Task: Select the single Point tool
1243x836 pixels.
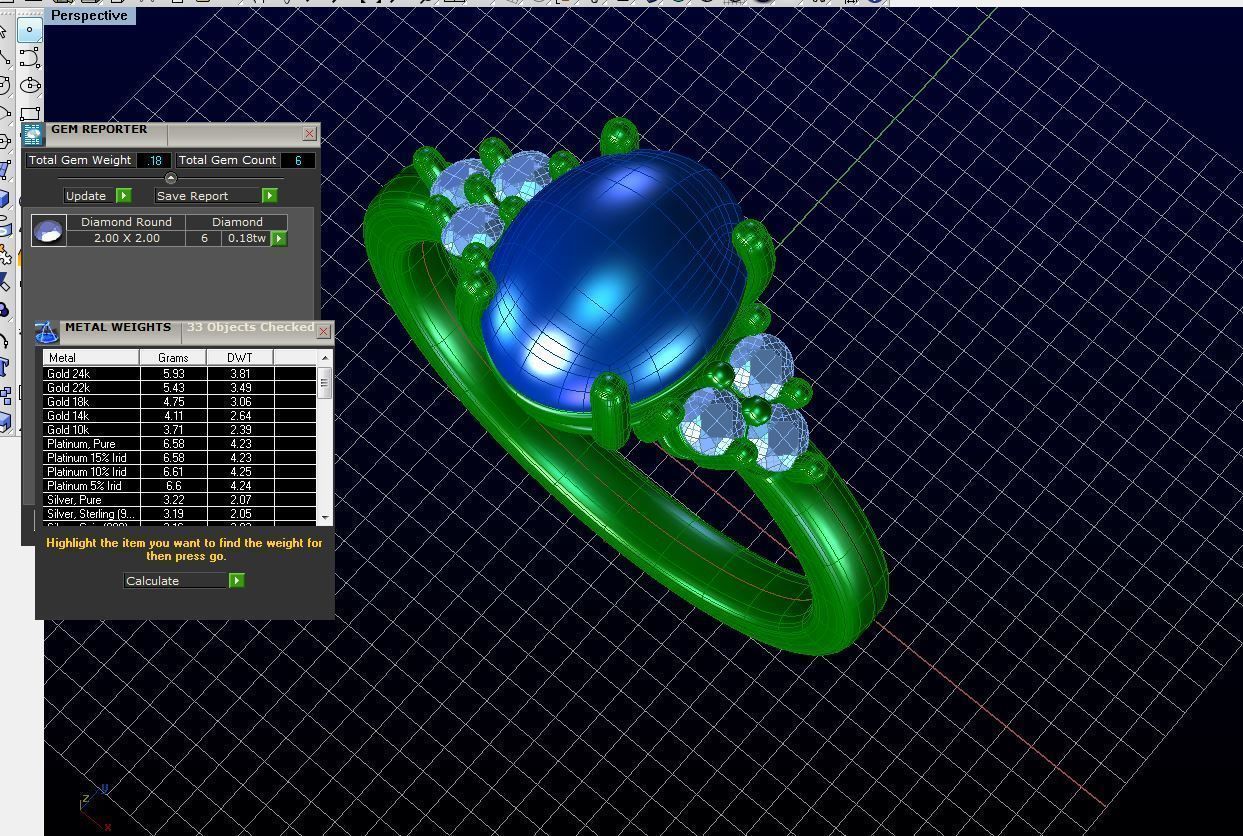Action: point(30,30)
